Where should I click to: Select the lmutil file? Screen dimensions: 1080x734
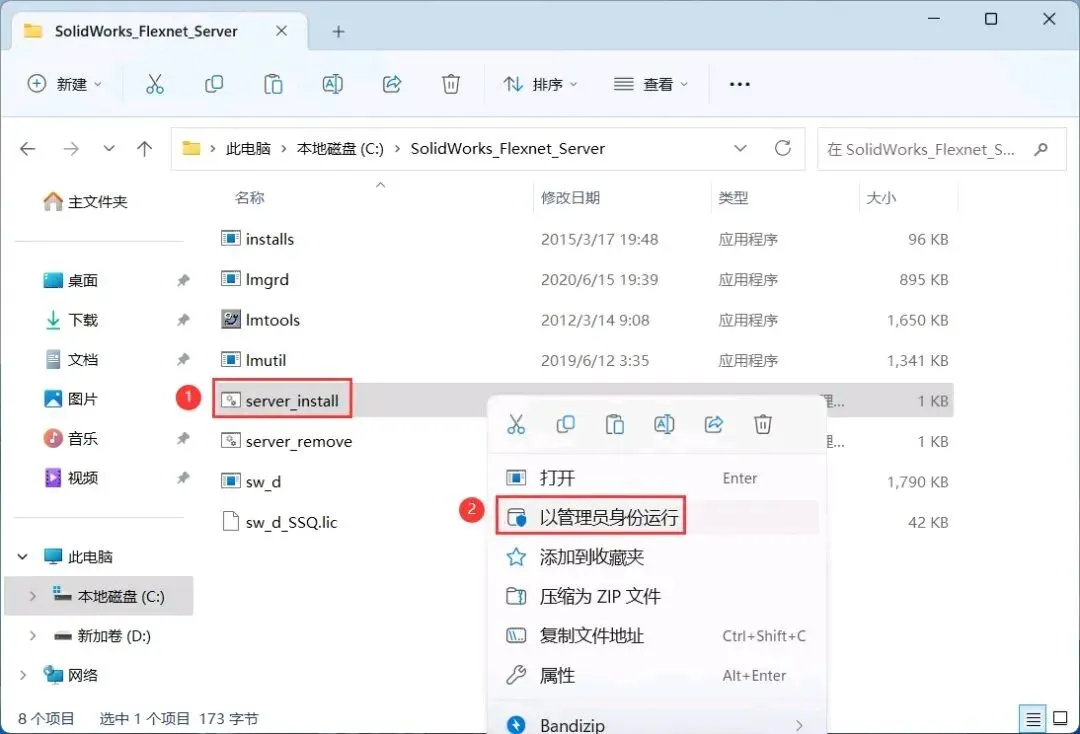point(253,360)
